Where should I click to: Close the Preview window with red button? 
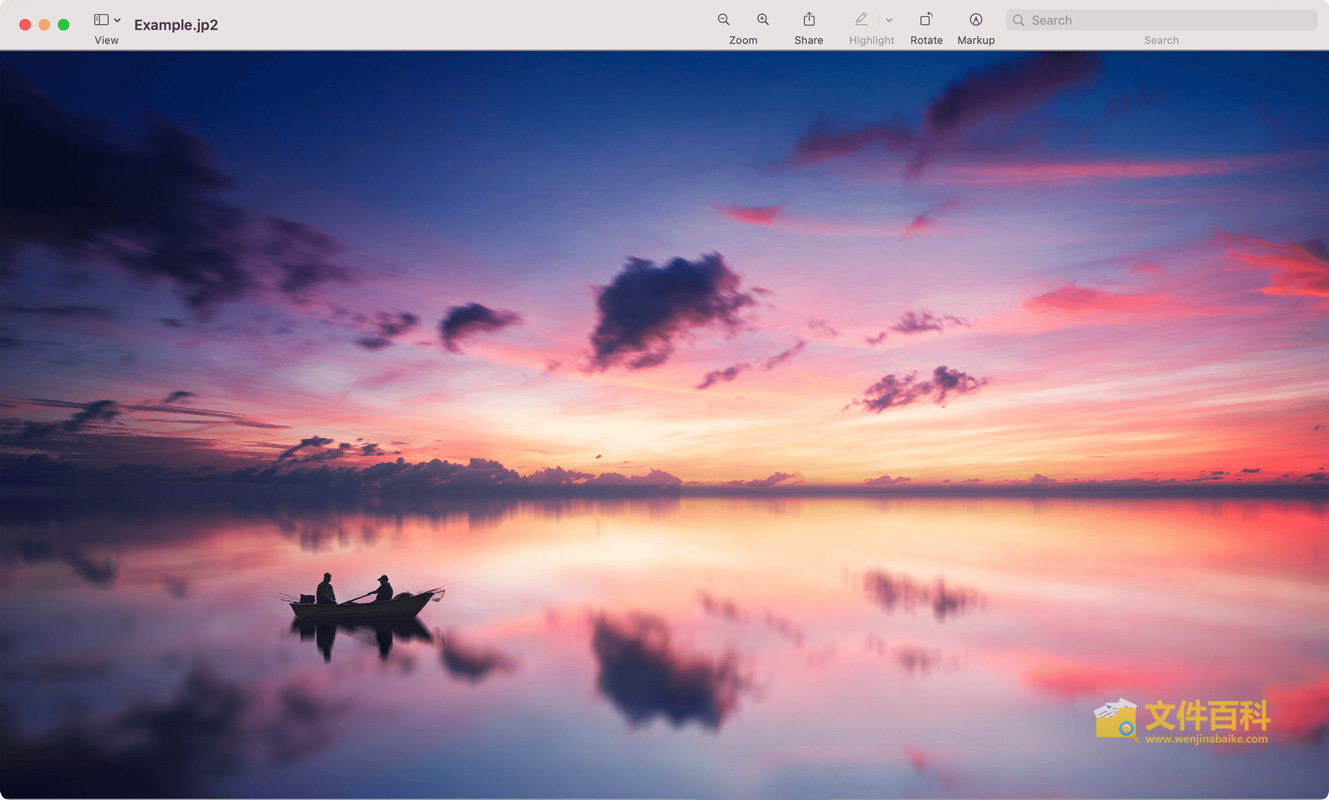point(25,25)
